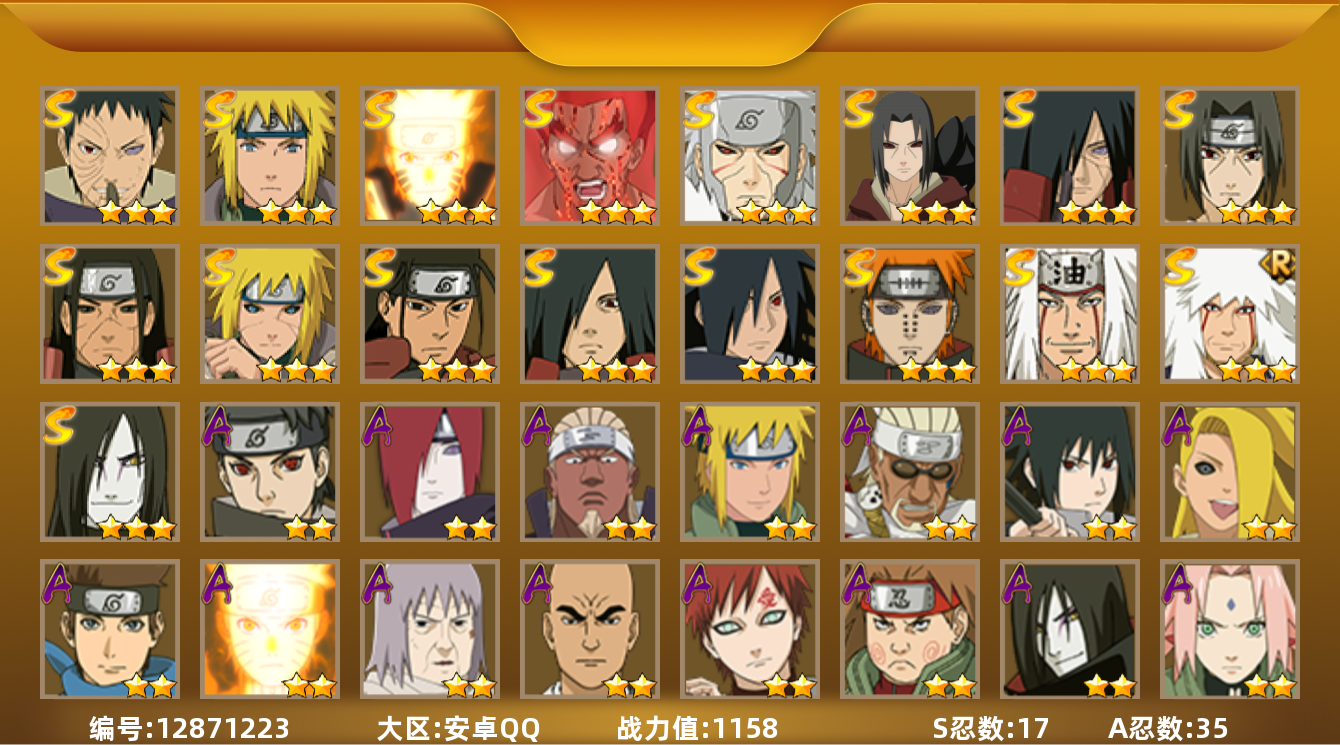Choose the white-haired ninja with 油 headband
The image size is (1340, 745).
1069,314
